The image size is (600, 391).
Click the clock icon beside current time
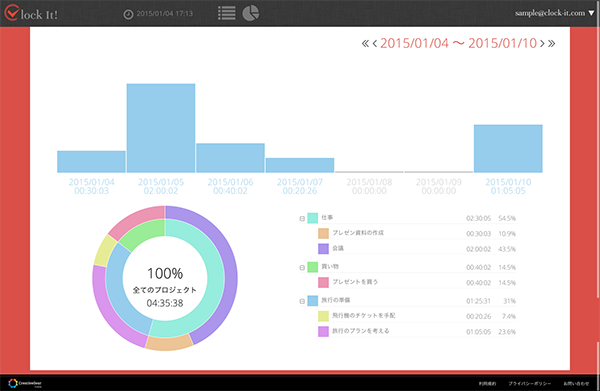coord(128,14)
